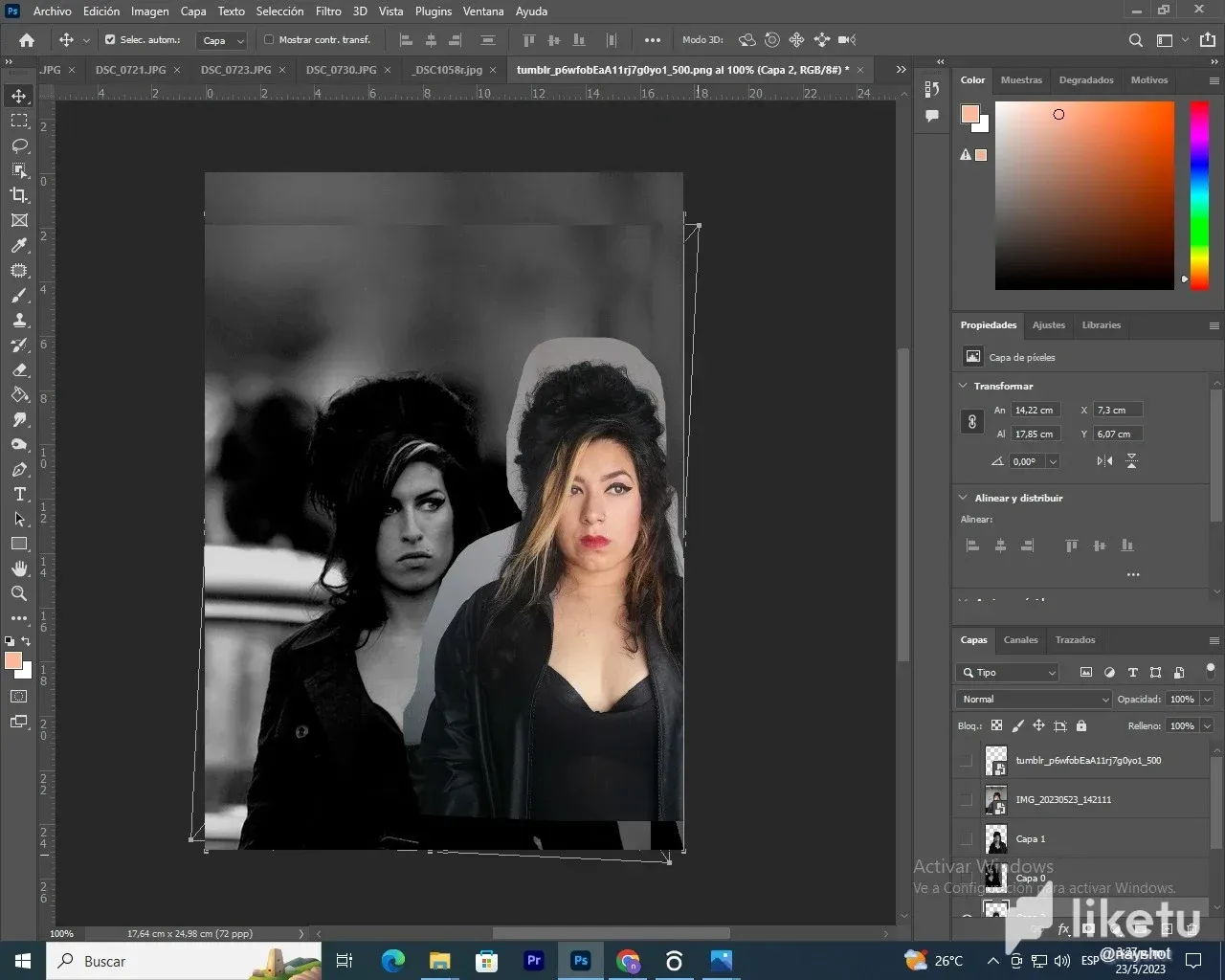Open the Tipo layer filter dropdown
Viewport: 1225px width, 980px height.
1008,673
